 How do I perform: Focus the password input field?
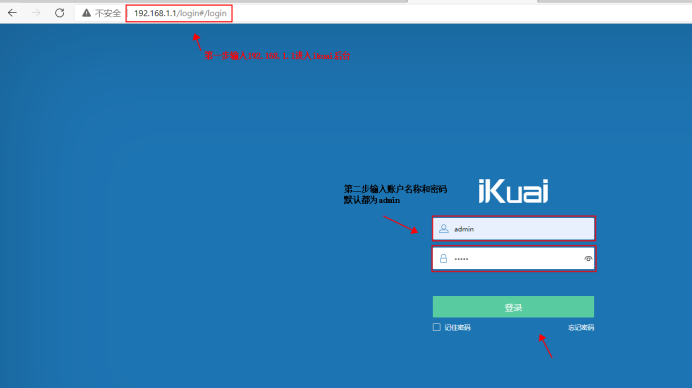(514, 259)
